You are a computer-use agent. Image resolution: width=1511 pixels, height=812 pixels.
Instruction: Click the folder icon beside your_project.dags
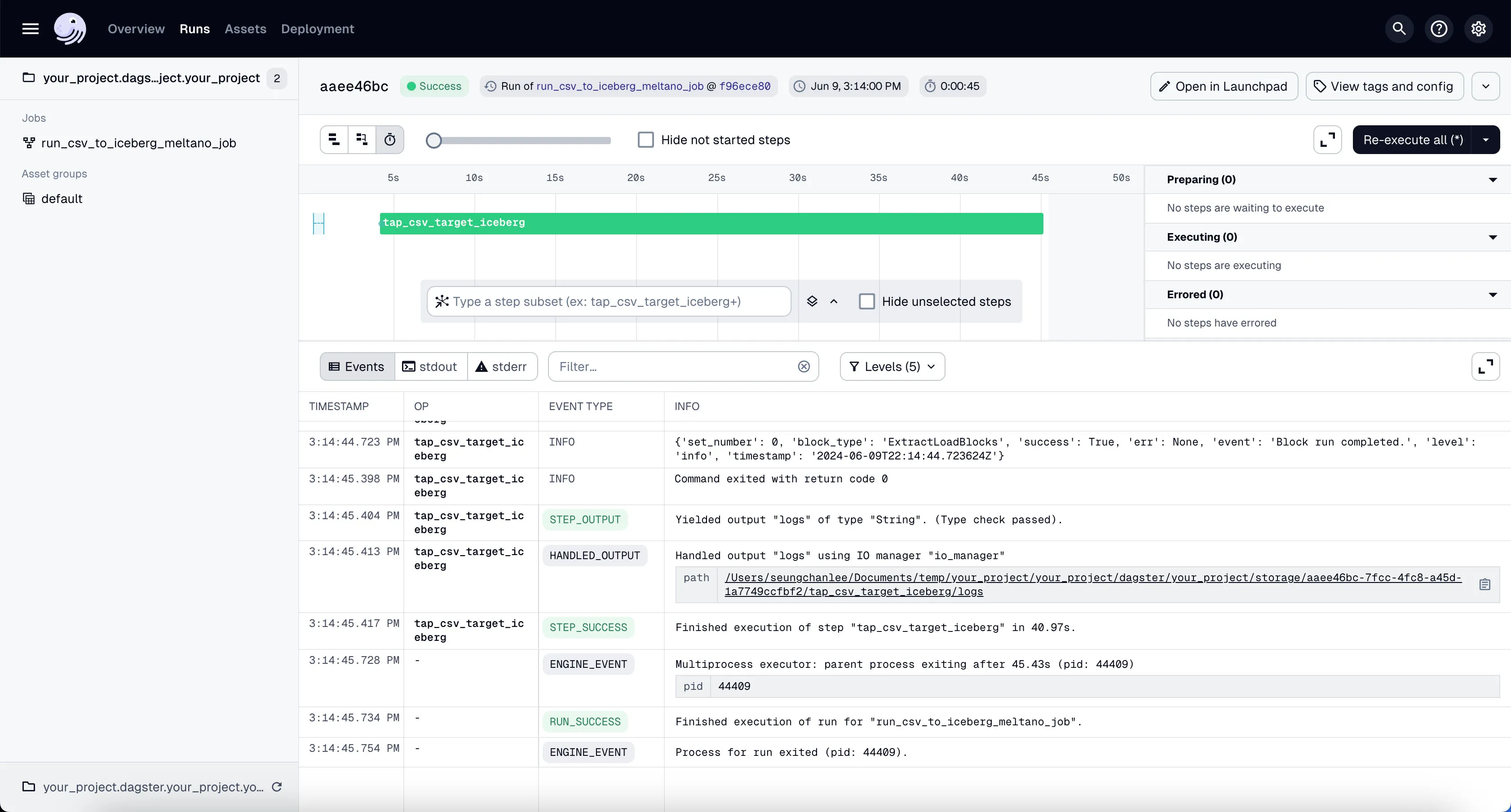(x=29, y=77)
